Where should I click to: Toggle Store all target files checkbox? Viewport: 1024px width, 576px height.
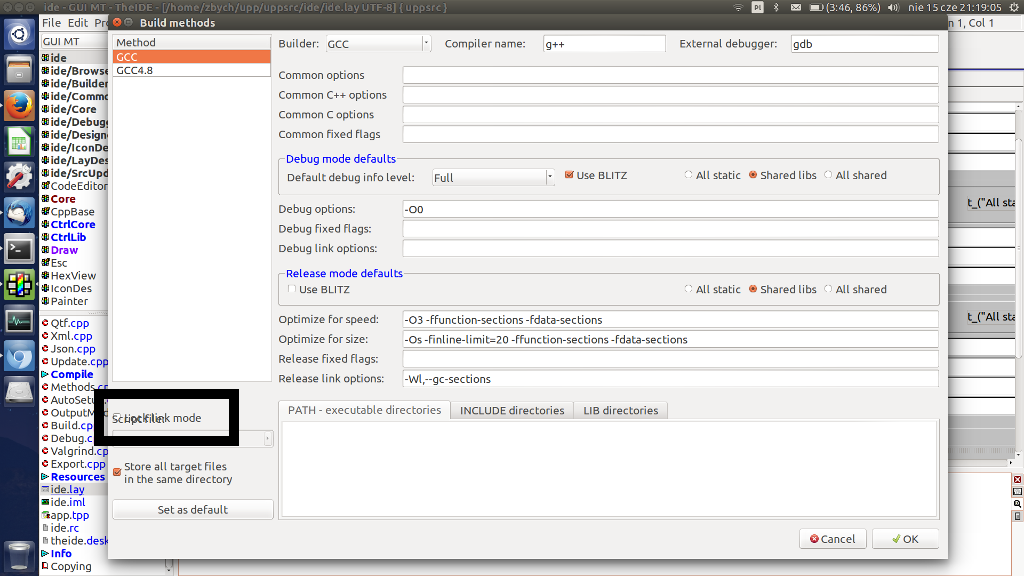(117, 472)
